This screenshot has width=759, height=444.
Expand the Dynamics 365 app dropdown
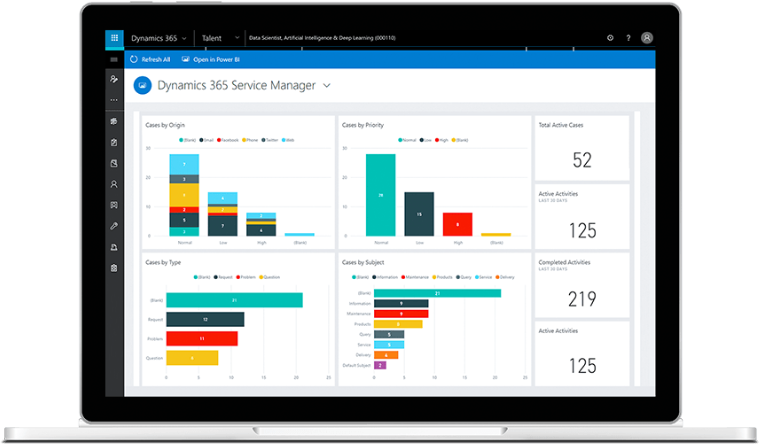coord(184,38)
